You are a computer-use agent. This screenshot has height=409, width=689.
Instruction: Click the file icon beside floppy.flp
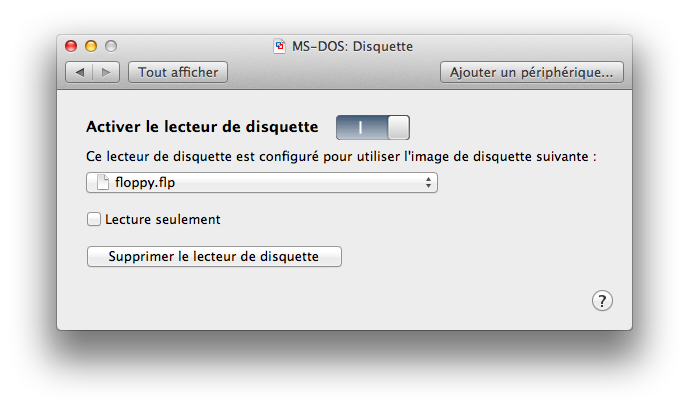tap(102, 182)
